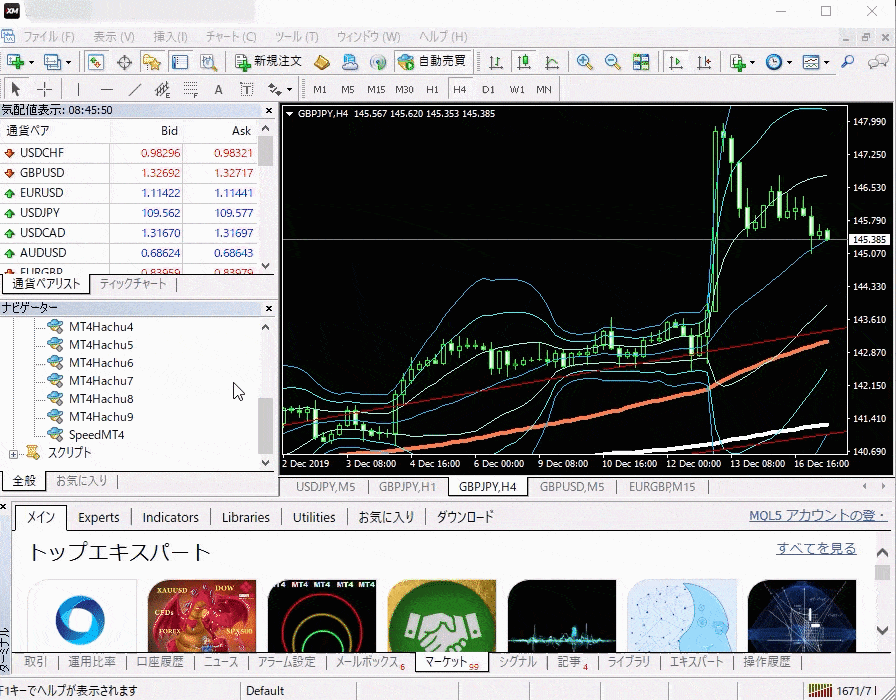Select the trendline drawing tool
This screenshot has height=700, width=896.
[134, 89]
